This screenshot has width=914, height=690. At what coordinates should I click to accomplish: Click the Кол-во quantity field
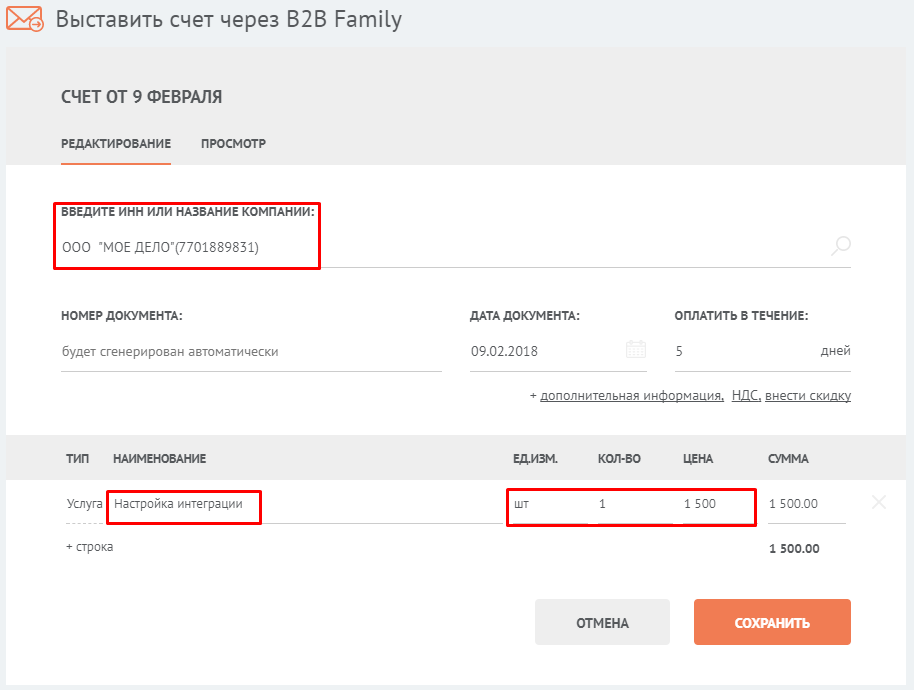pos(630,504)
